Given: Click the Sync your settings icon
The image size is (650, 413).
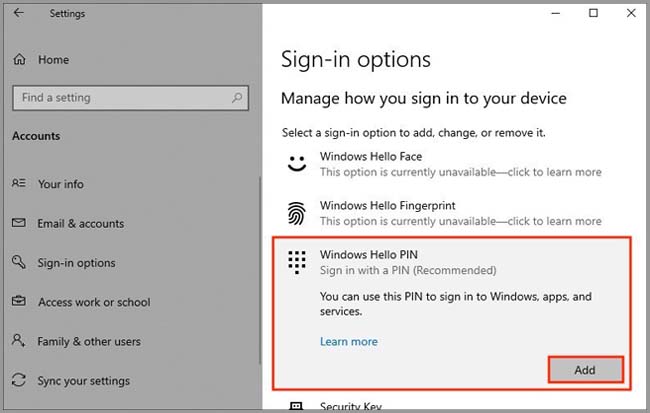Looking at the screenshot, I should click(19, 380).
